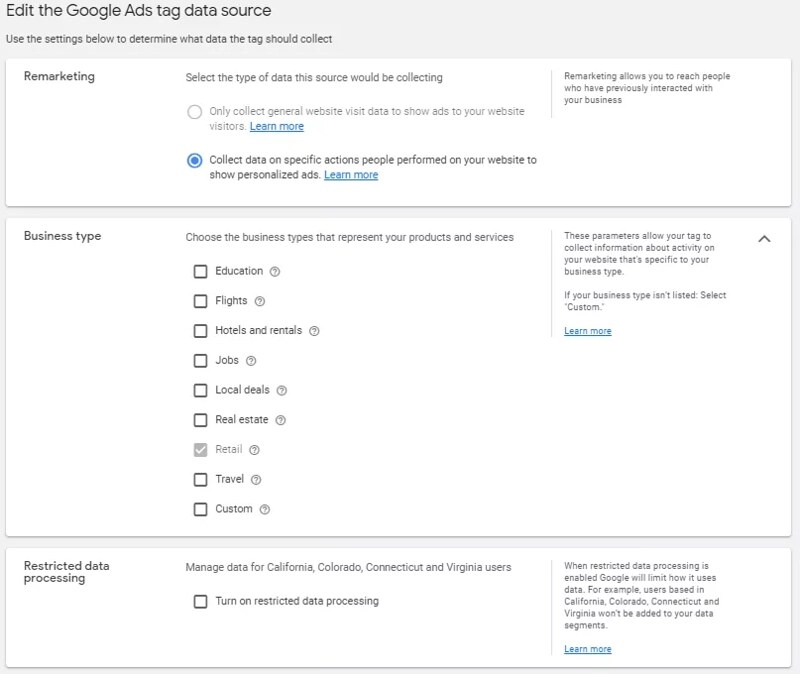Image resolution: width=800 pixels, height=674 pixels.
Task: Open help tooltip for Flights business type
Action: (x=258, y=300)
